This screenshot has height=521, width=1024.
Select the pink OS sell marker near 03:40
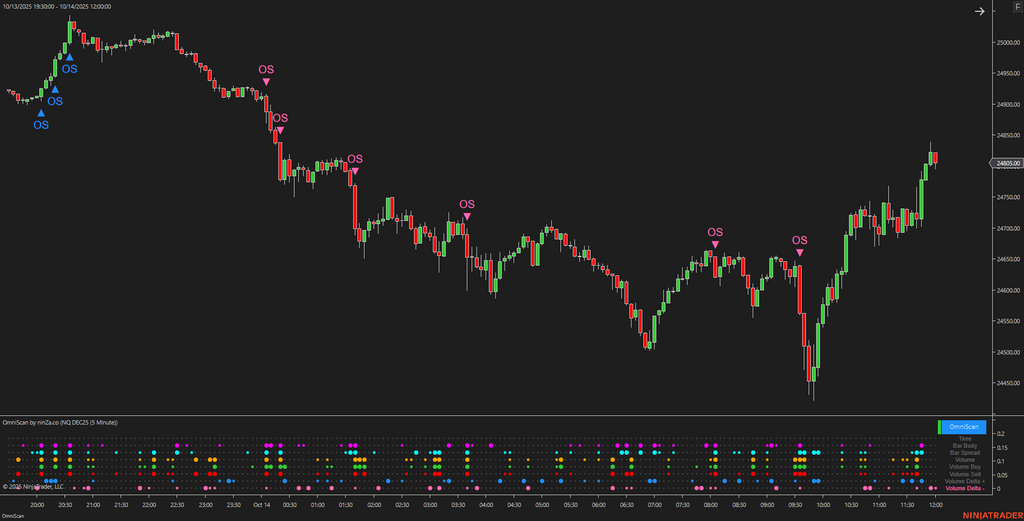[467, 210]
